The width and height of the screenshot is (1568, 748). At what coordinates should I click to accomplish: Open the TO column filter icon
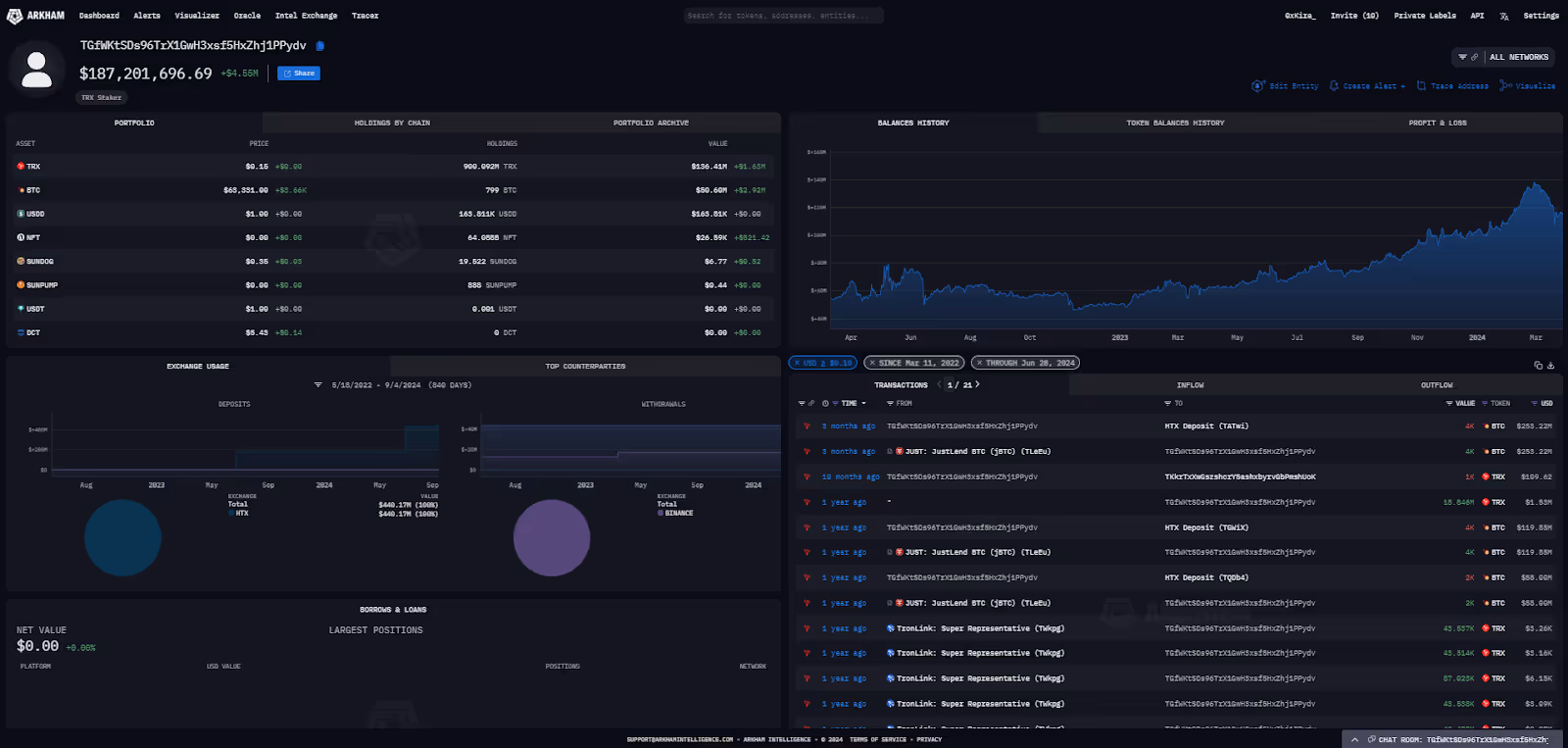[1167, 403]
